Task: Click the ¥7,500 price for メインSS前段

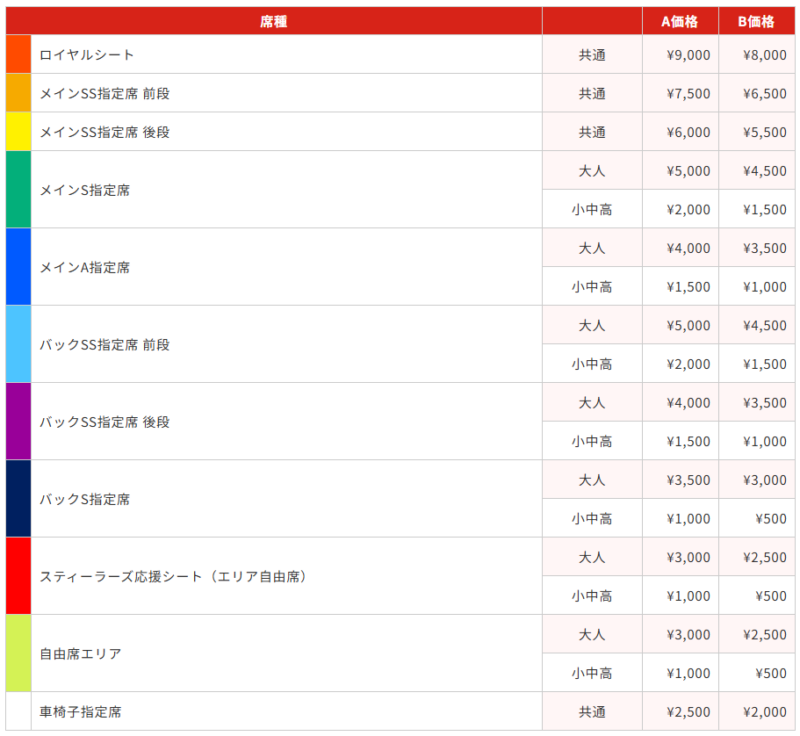Action: click(x=688, y=94)
